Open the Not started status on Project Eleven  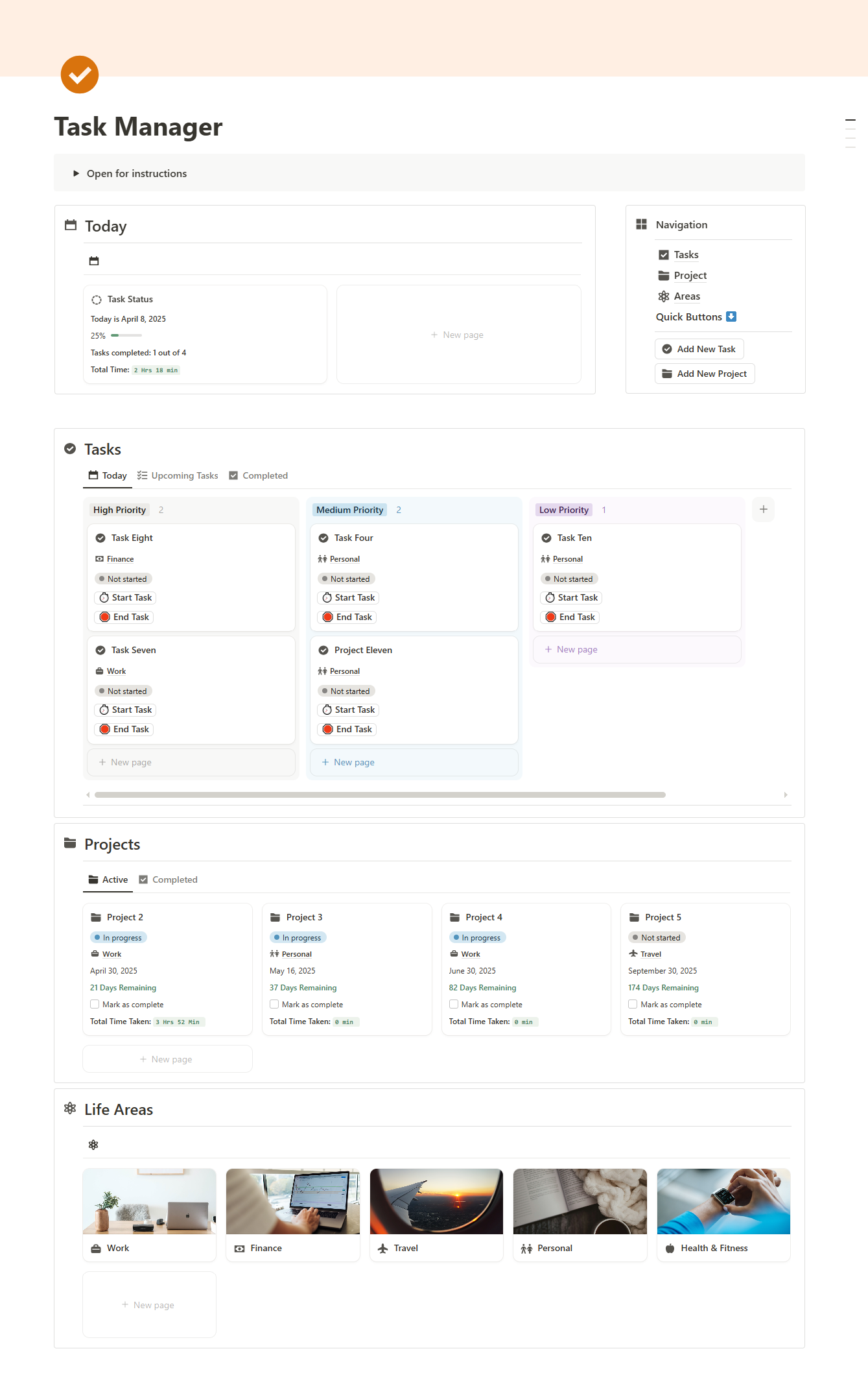coord(346,691)
